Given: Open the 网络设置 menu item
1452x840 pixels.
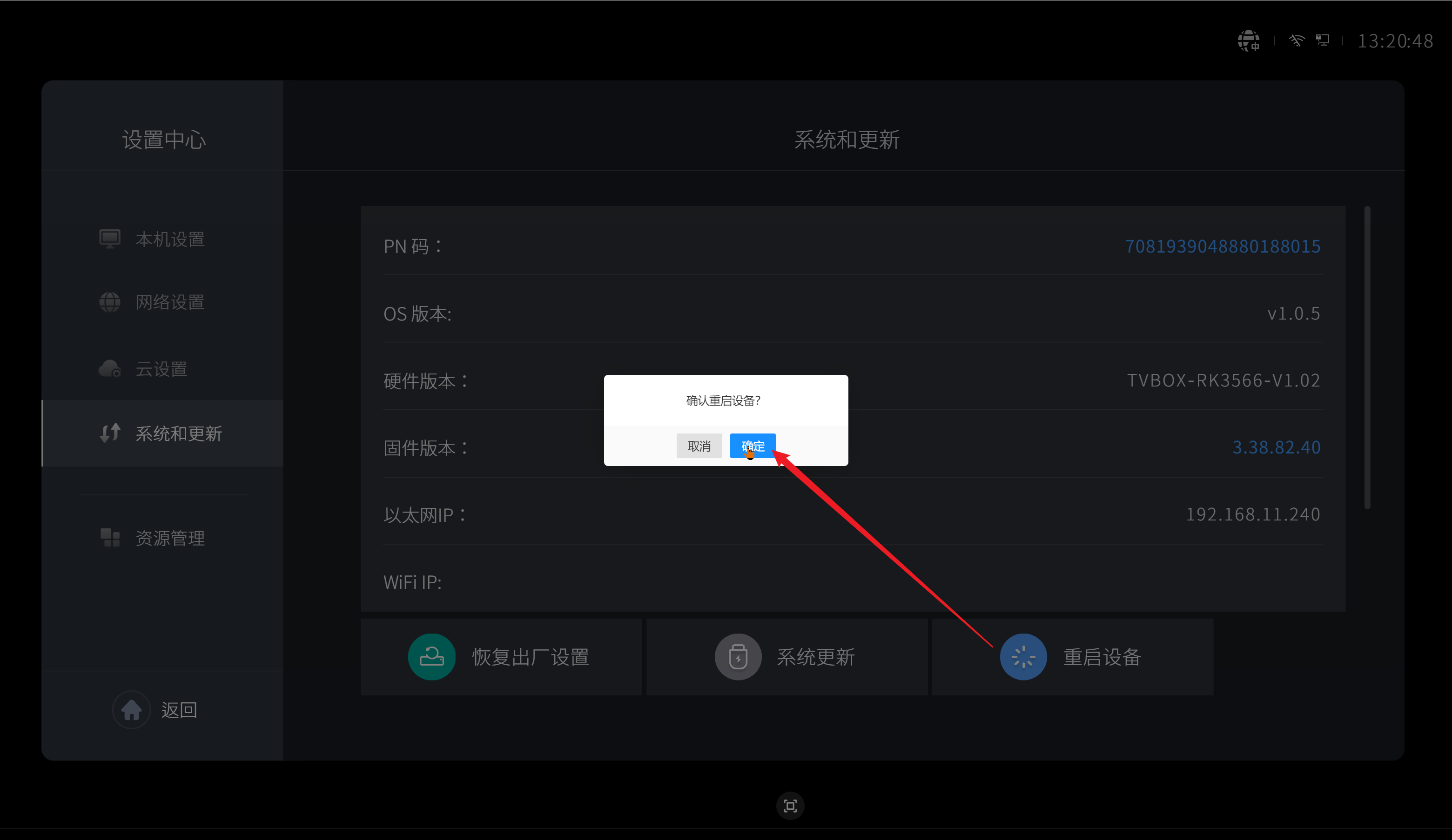Looking at the screenshot, I should [162, 302].
